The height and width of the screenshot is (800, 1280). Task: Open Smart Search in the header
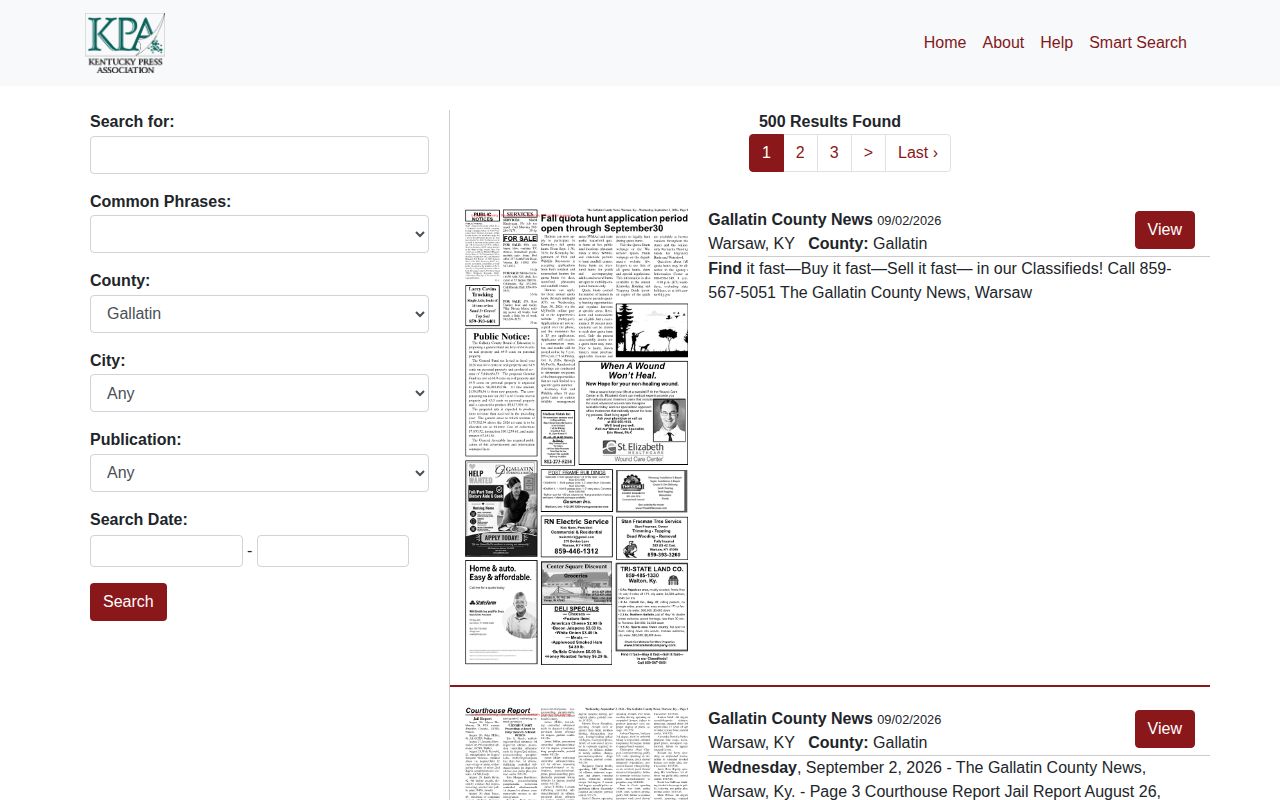(1138, 42)
